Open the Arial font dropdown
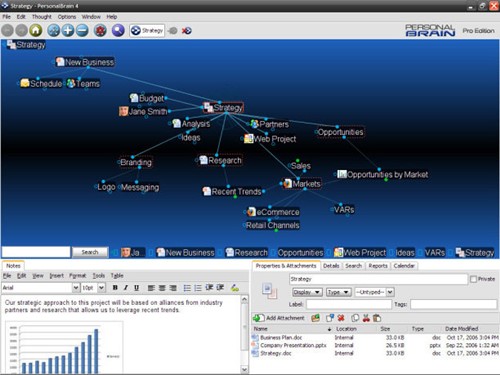 pyautogui.click(x=76, y=288)
